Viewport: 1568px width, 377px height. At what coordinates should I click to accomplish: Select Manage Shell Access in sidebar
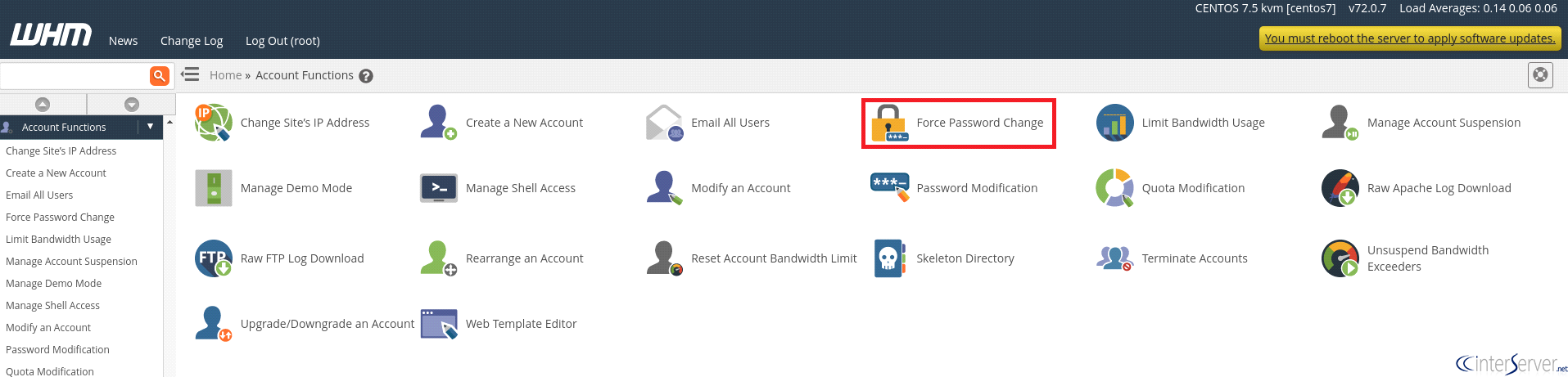point(52,305)
